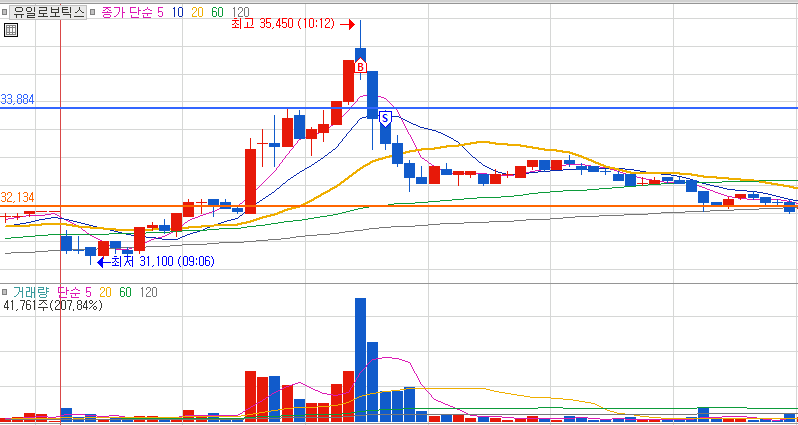Select the orange 20 price moving average legend
The height and width of the screenshot is (425, 798).
click(x=197, y=12)
